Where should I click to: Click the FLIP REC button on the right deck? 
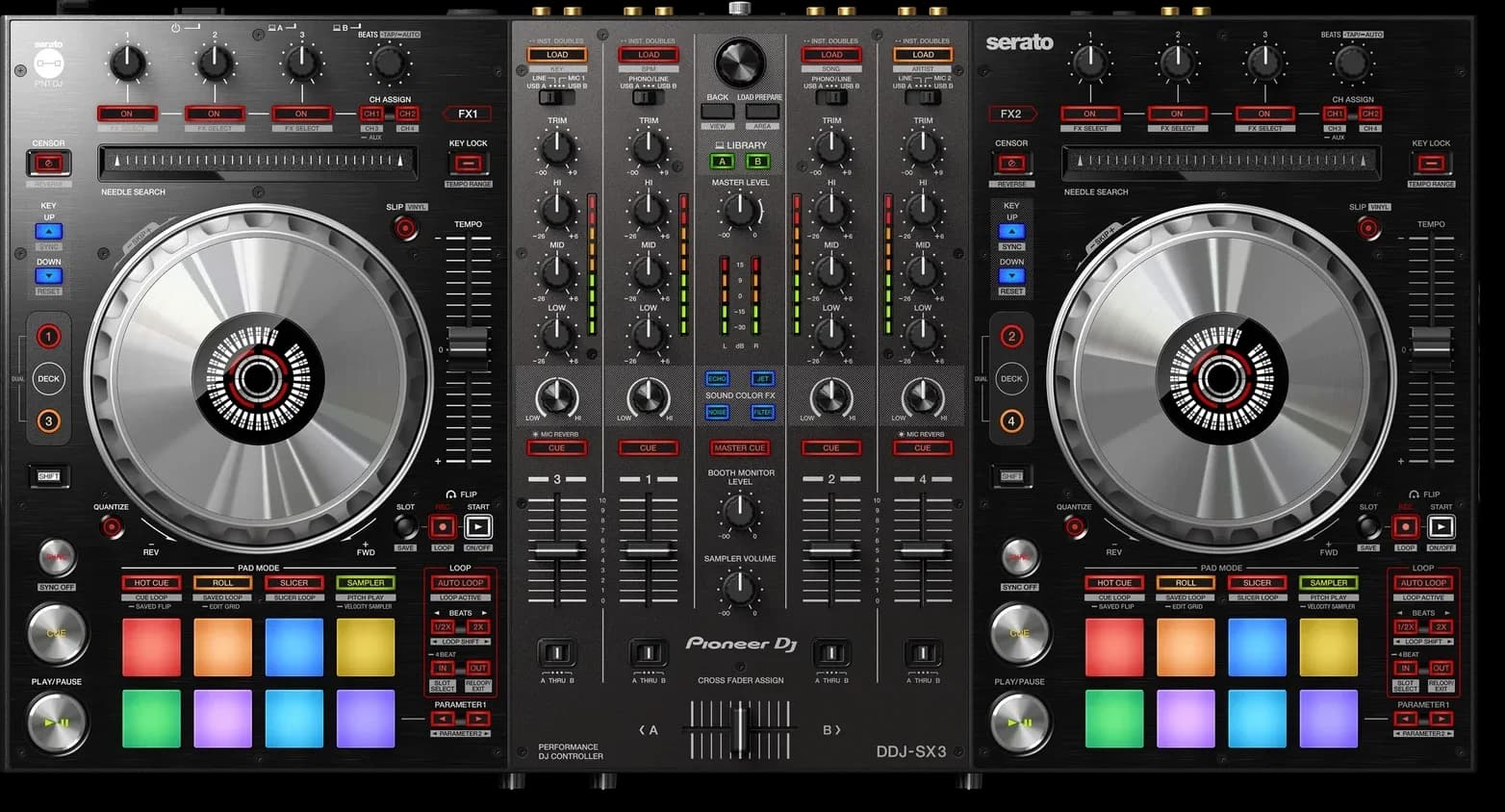[x=1405, y=526]
